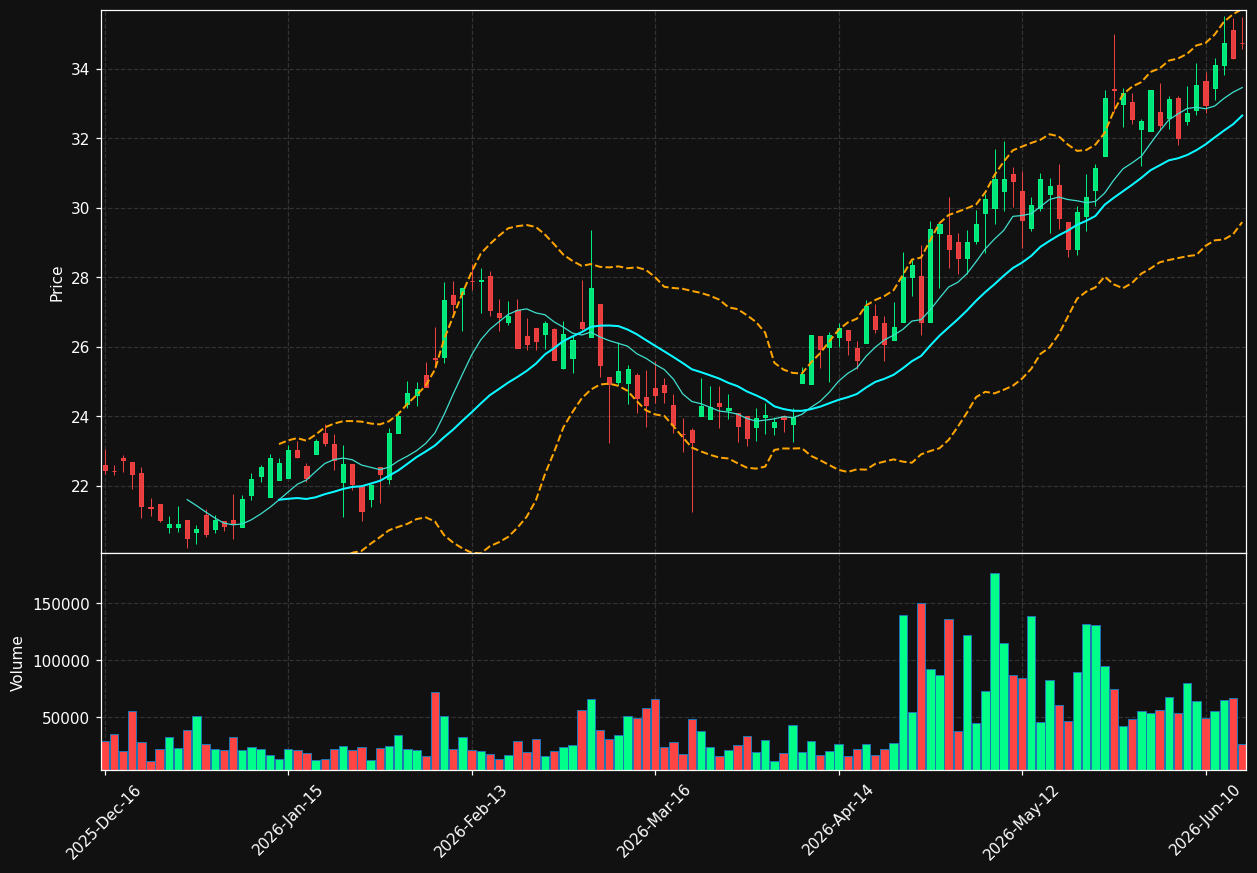Click the 26 price tick label
This screenshot has width=1257, height=873.
click(80, 347)
